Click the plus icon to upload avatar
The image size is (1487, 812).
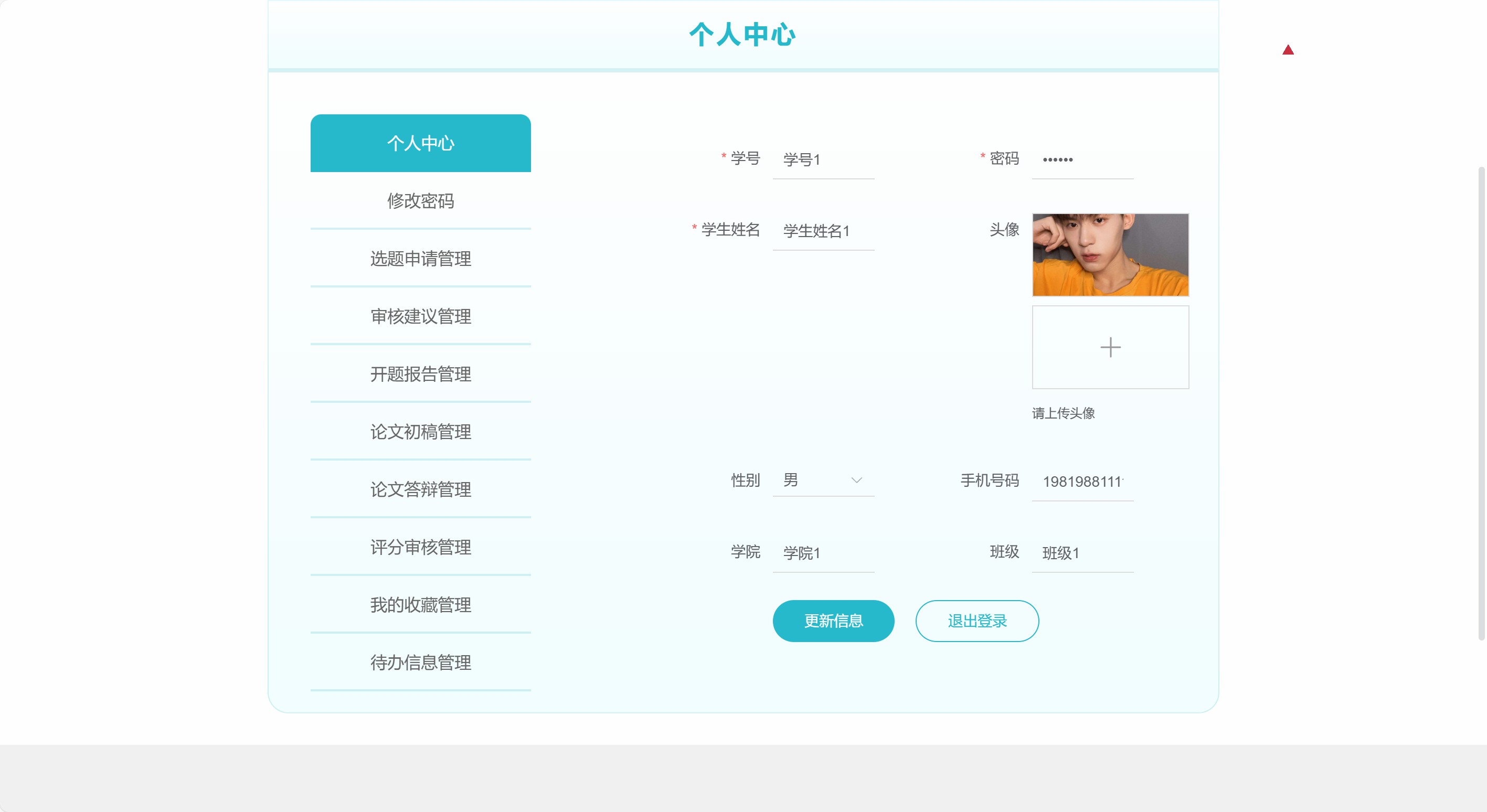coord(1110,347)
